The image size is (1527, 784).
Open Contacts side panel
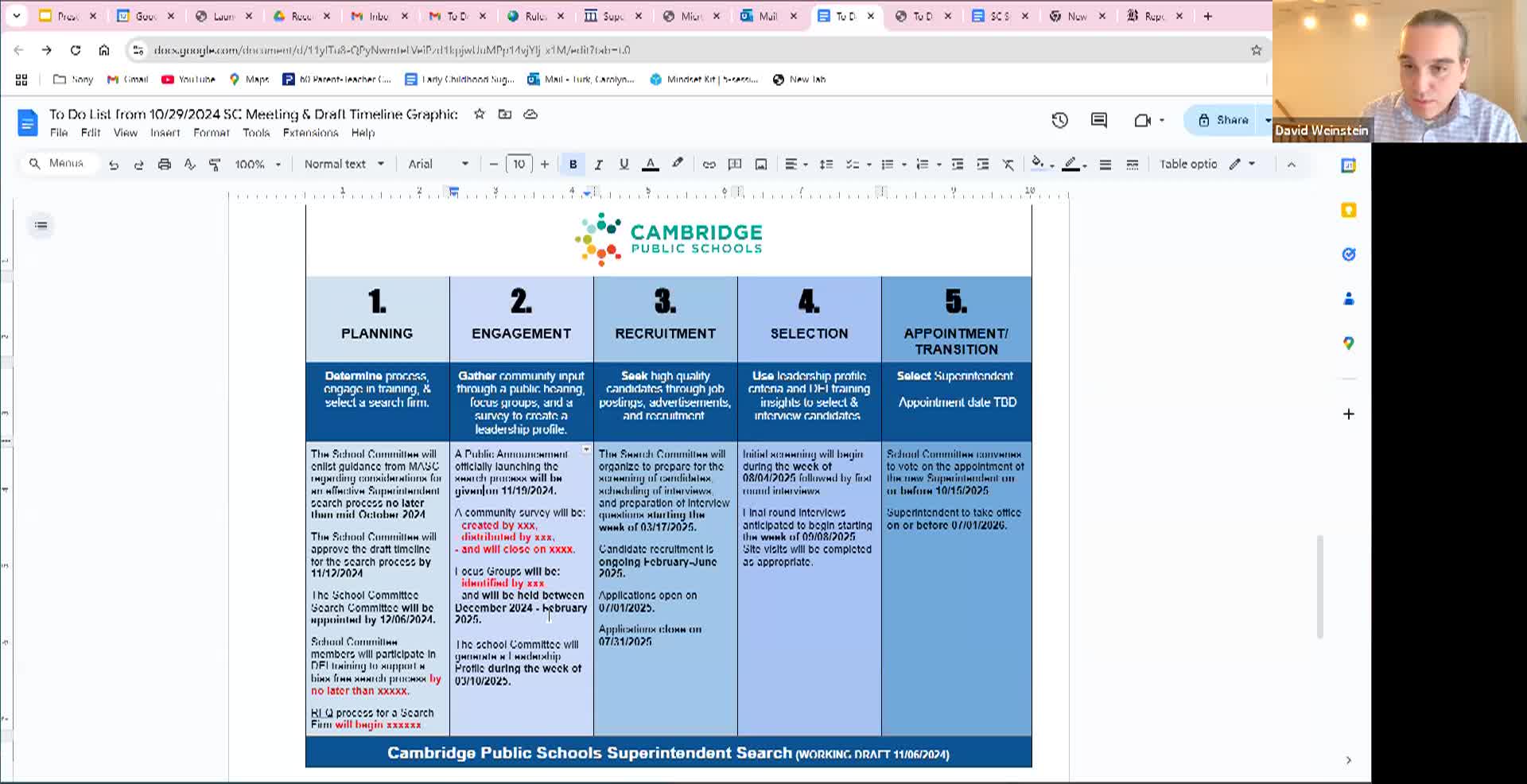[1348, 299]
